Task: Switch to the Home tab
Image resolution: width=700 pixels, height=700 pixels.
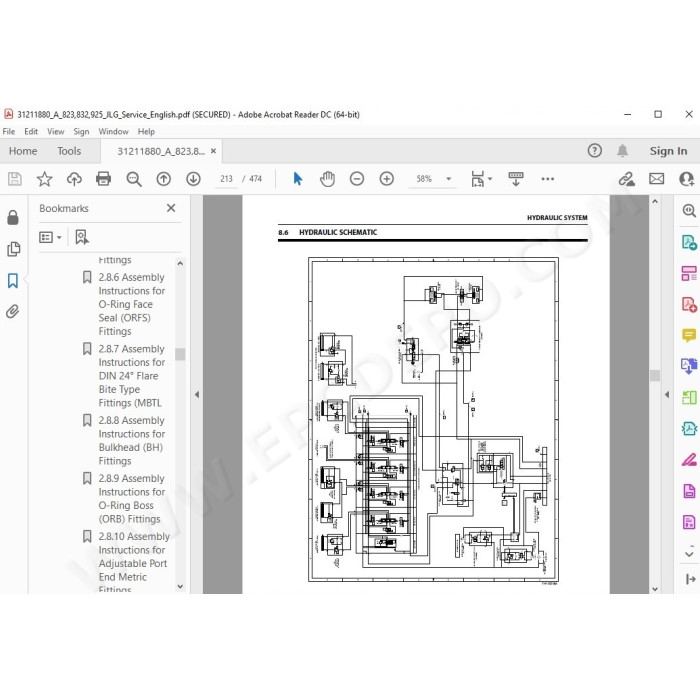Action: click(x=23, y=151)
